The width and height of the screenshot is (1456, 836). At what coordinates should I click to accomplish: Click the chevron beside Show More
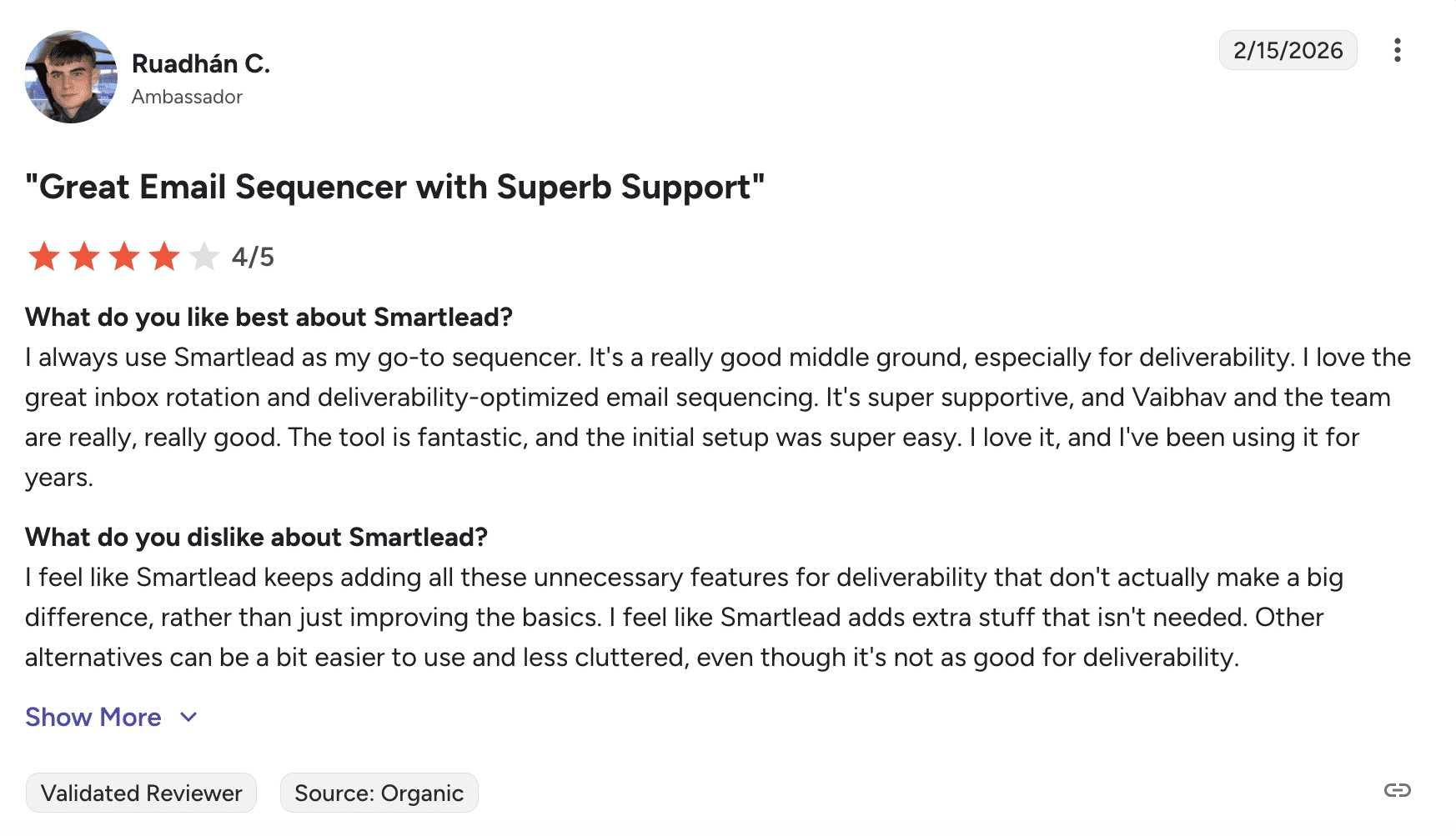189,718
